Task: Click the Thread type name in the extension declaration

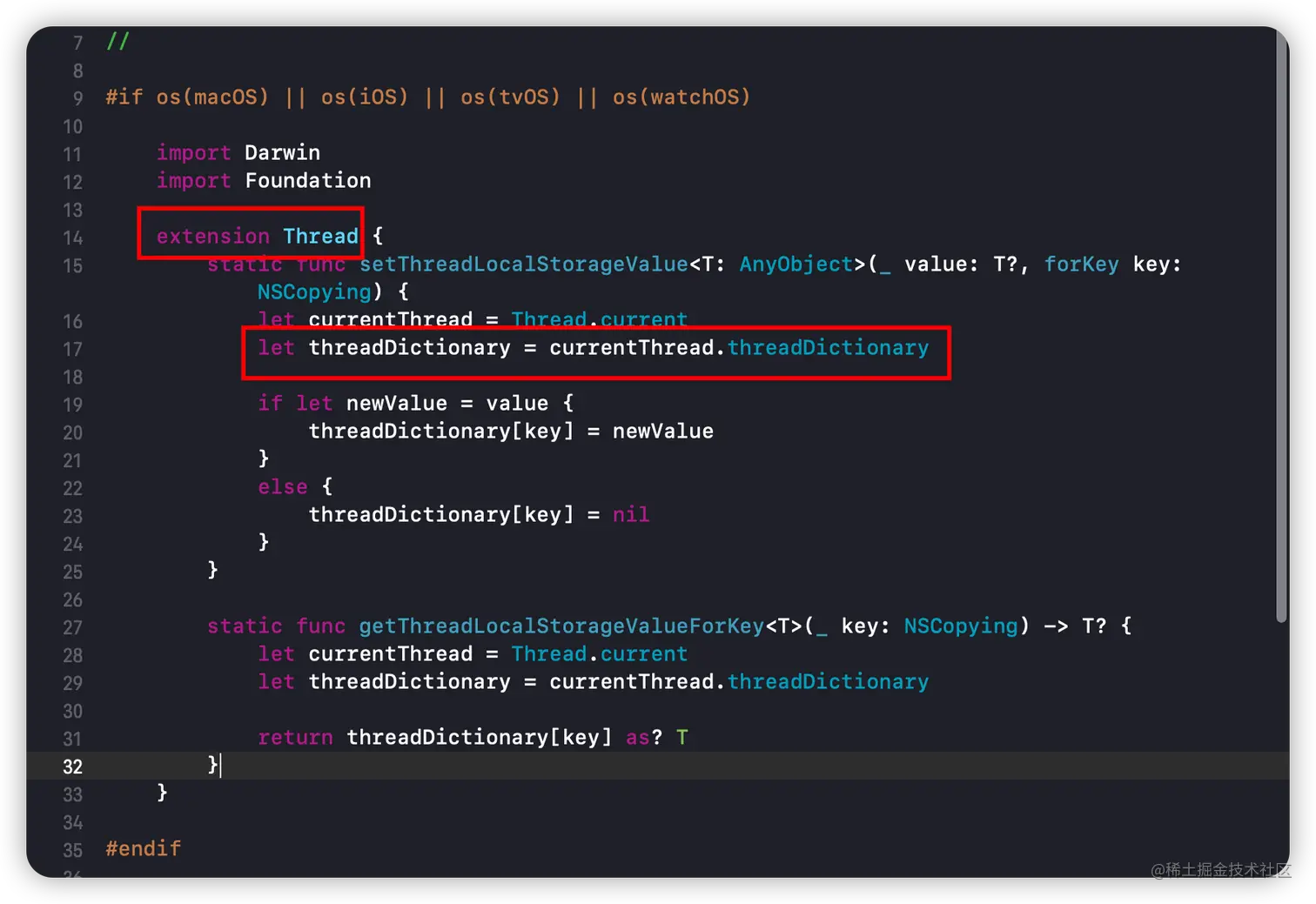Action: point(320,236)
